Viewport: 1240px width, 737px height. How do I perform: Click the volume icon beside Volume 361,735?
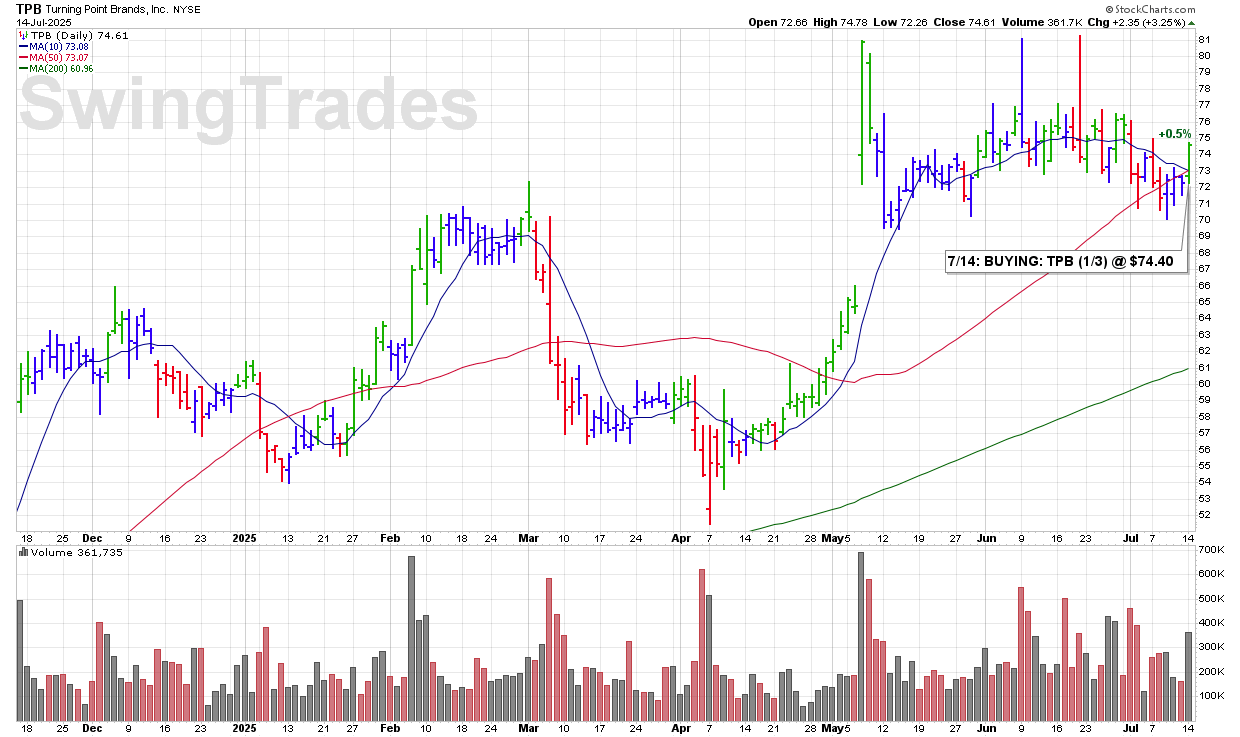pos(22,553)
